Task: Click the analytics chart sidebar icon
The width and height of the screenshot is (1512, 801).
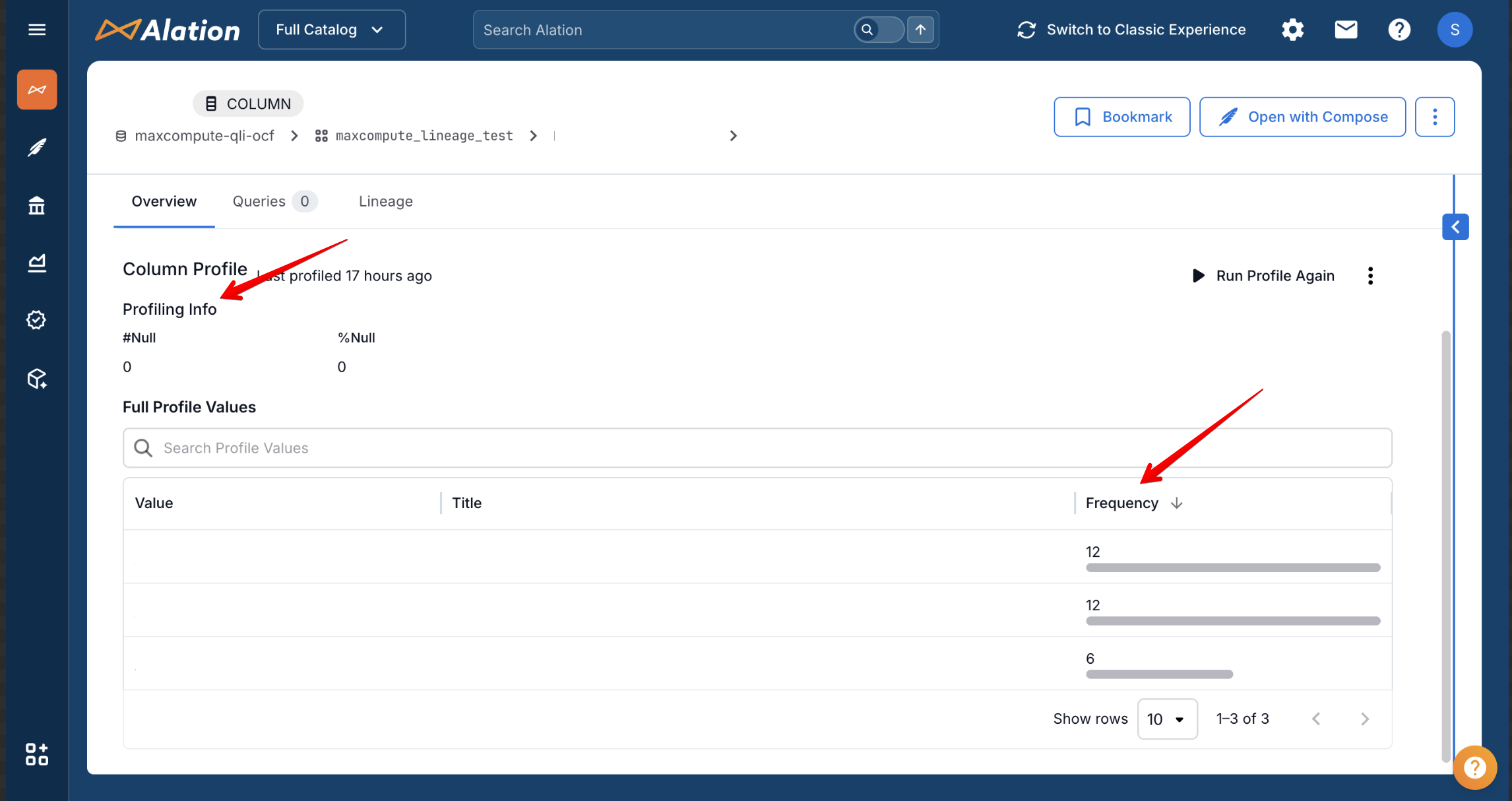Action: coord(37,263)
